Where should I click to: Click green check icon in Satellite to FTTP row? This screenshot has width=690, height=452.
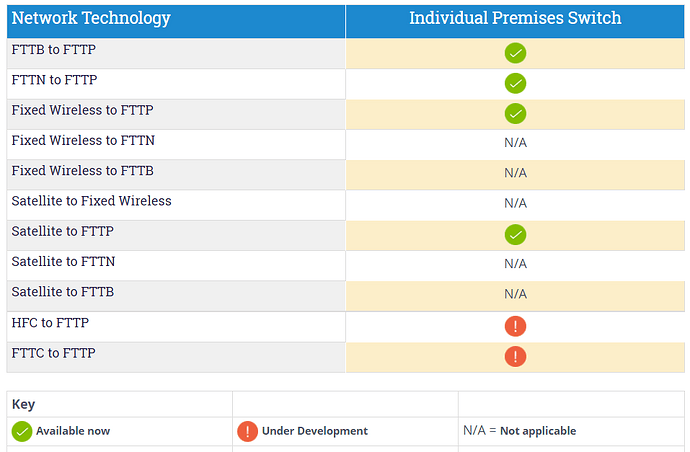[x=515, y=235]
